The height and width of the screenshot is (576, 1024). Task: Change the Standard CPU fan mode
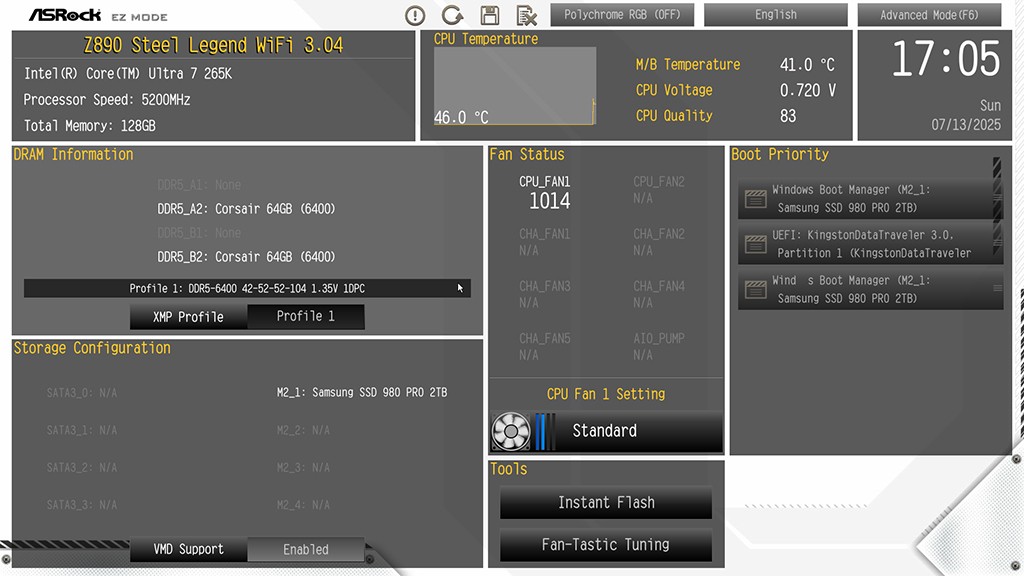tap(606, 431)
